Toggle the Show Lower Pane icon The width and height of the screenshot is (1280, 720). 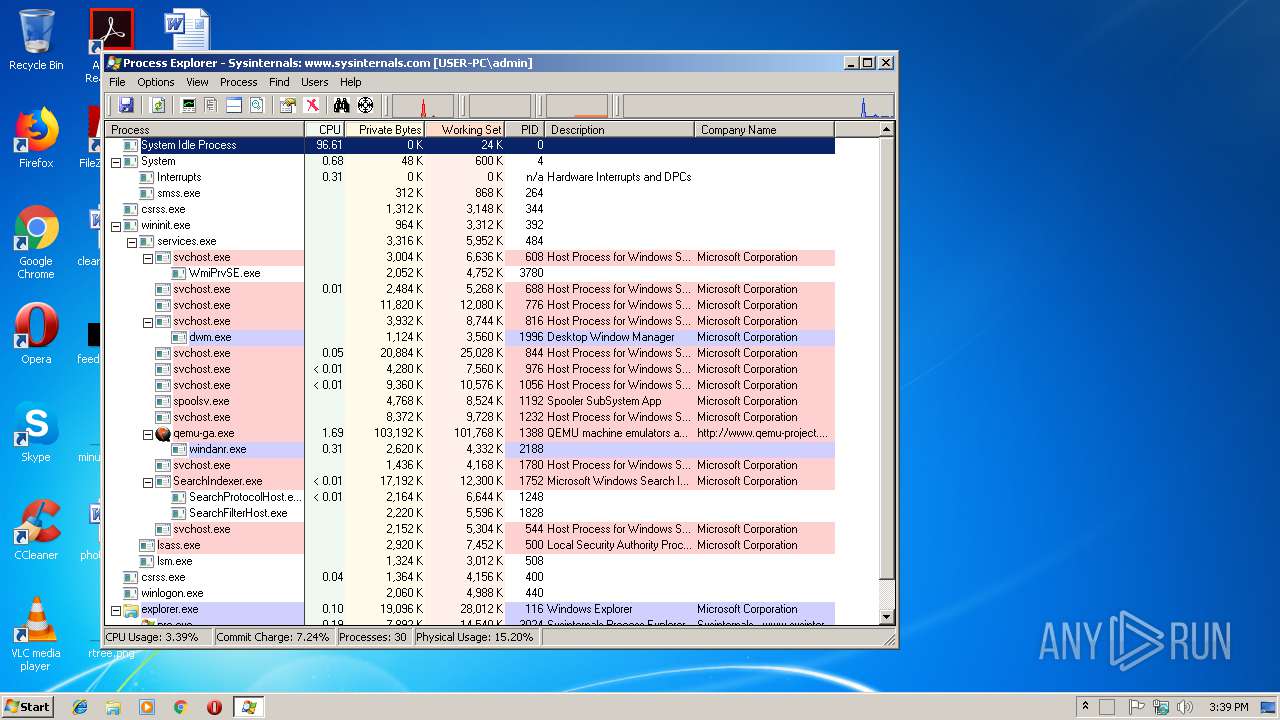coord(234,105)
